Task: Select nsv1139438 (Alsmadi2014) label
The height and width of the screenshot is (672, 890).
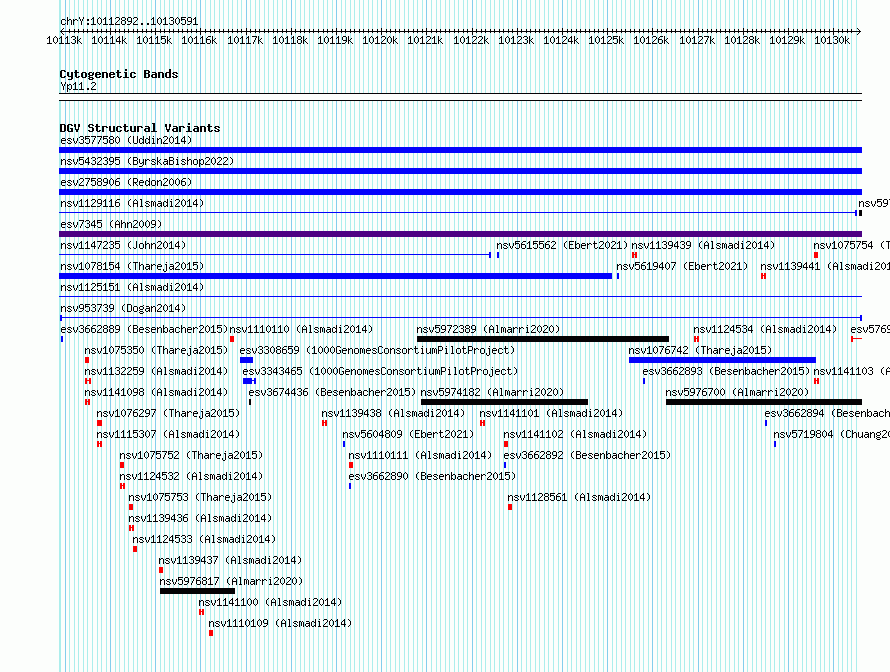Action: pos(393,413)
